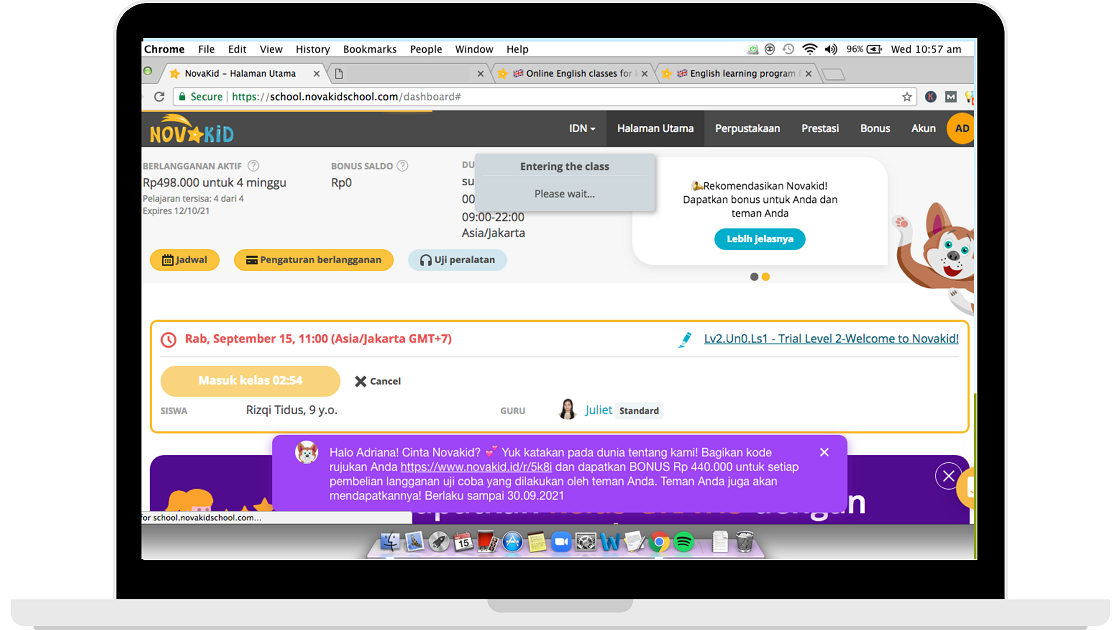Open Spotify from the dock
Viewport: 1120px width, 630px height.
pos(684,542)
